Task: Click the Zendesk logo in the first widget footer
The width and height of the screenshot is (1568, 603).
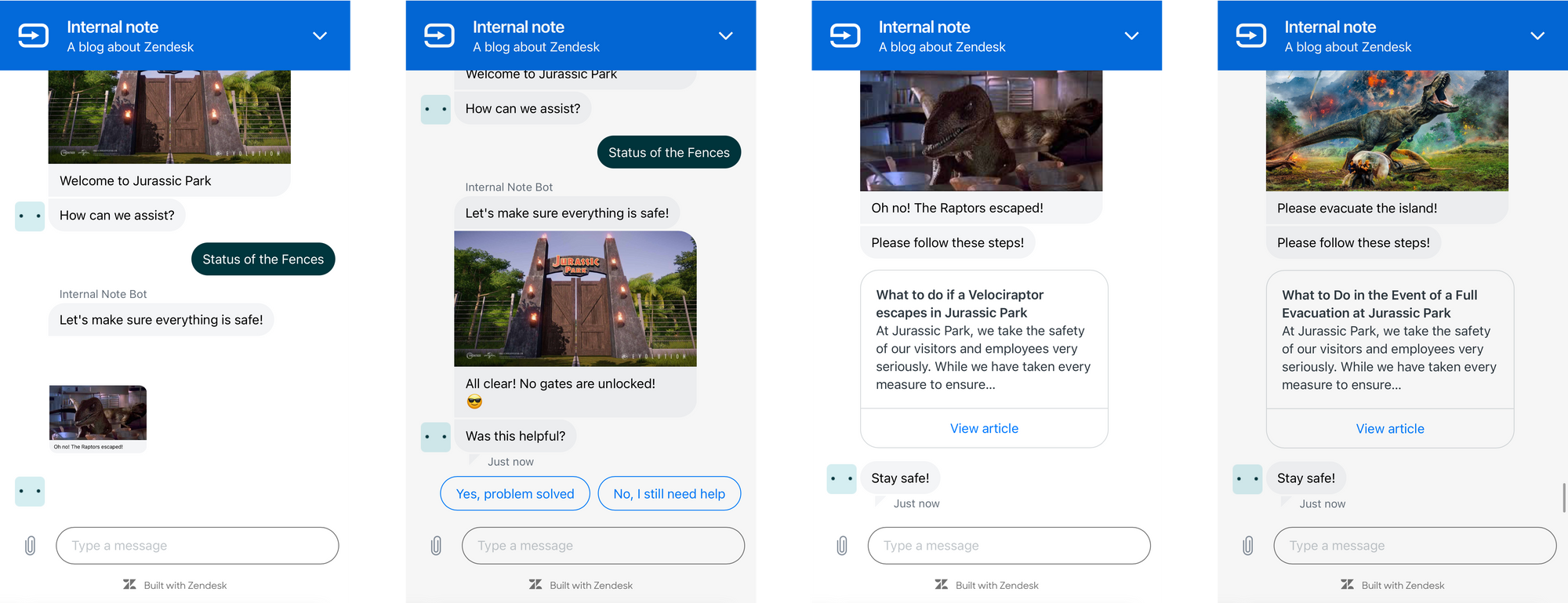Action: click(x=129, y=584)
